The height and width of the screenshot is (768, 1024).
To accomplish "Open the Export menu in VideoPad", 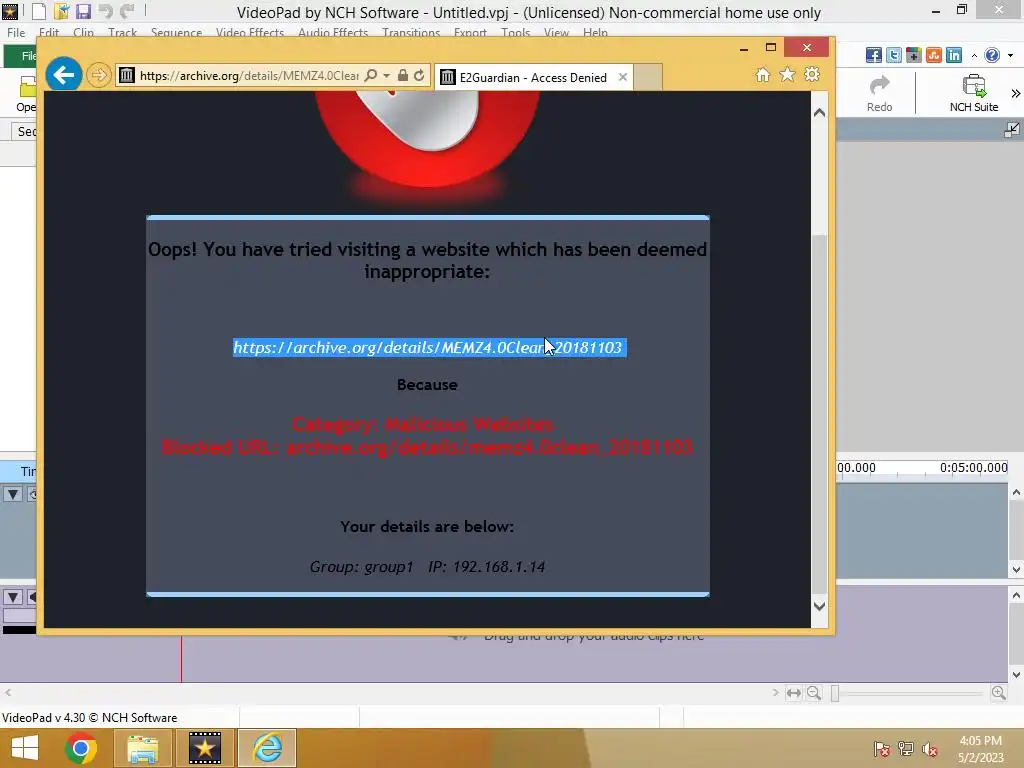I will (x=470, y=33).
